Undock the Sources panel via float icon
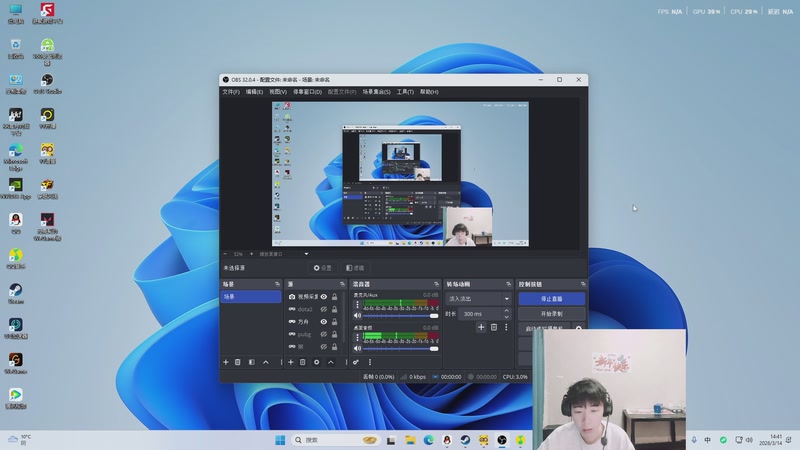The height and width of the screenshot is (450, 800). pyautogui.click(x=342, y=284)
